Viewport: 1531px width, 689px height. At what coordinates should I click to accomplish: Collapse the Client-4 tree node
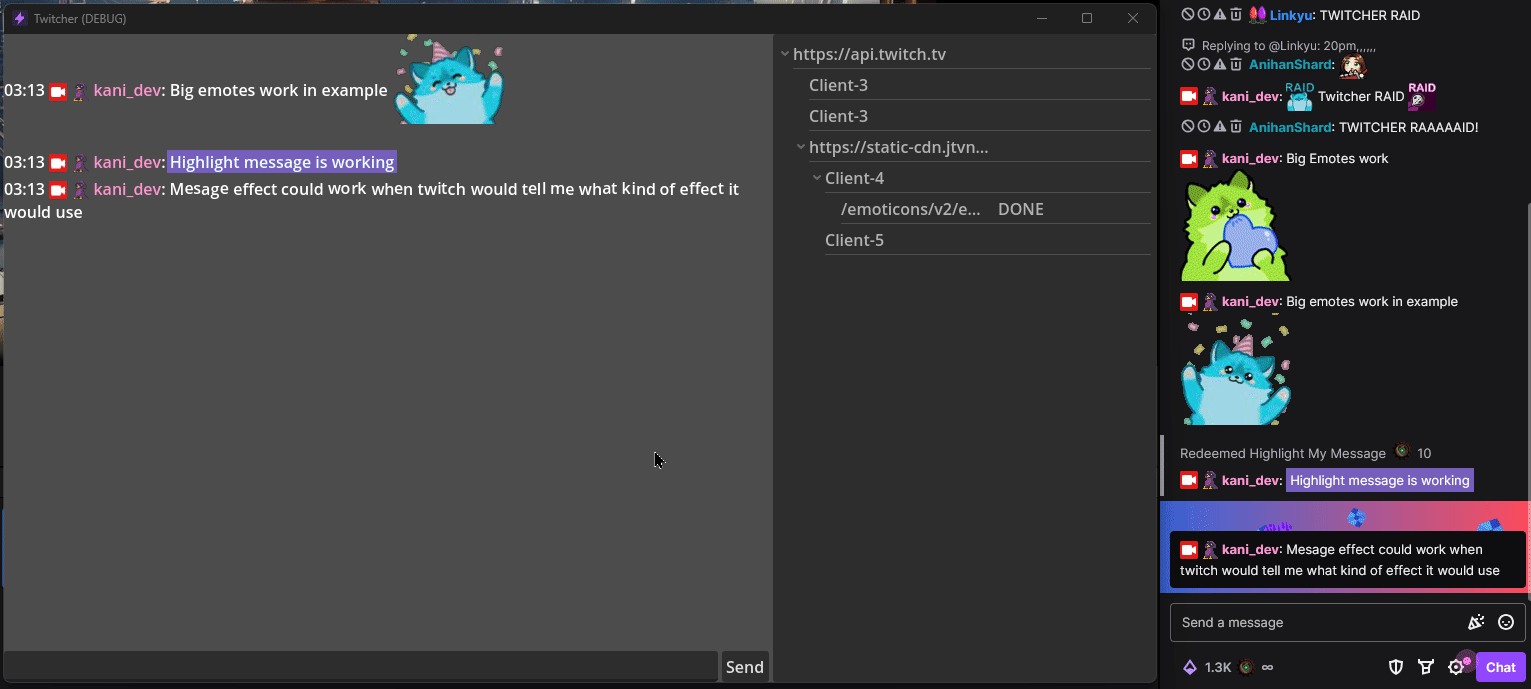(817, 178)
